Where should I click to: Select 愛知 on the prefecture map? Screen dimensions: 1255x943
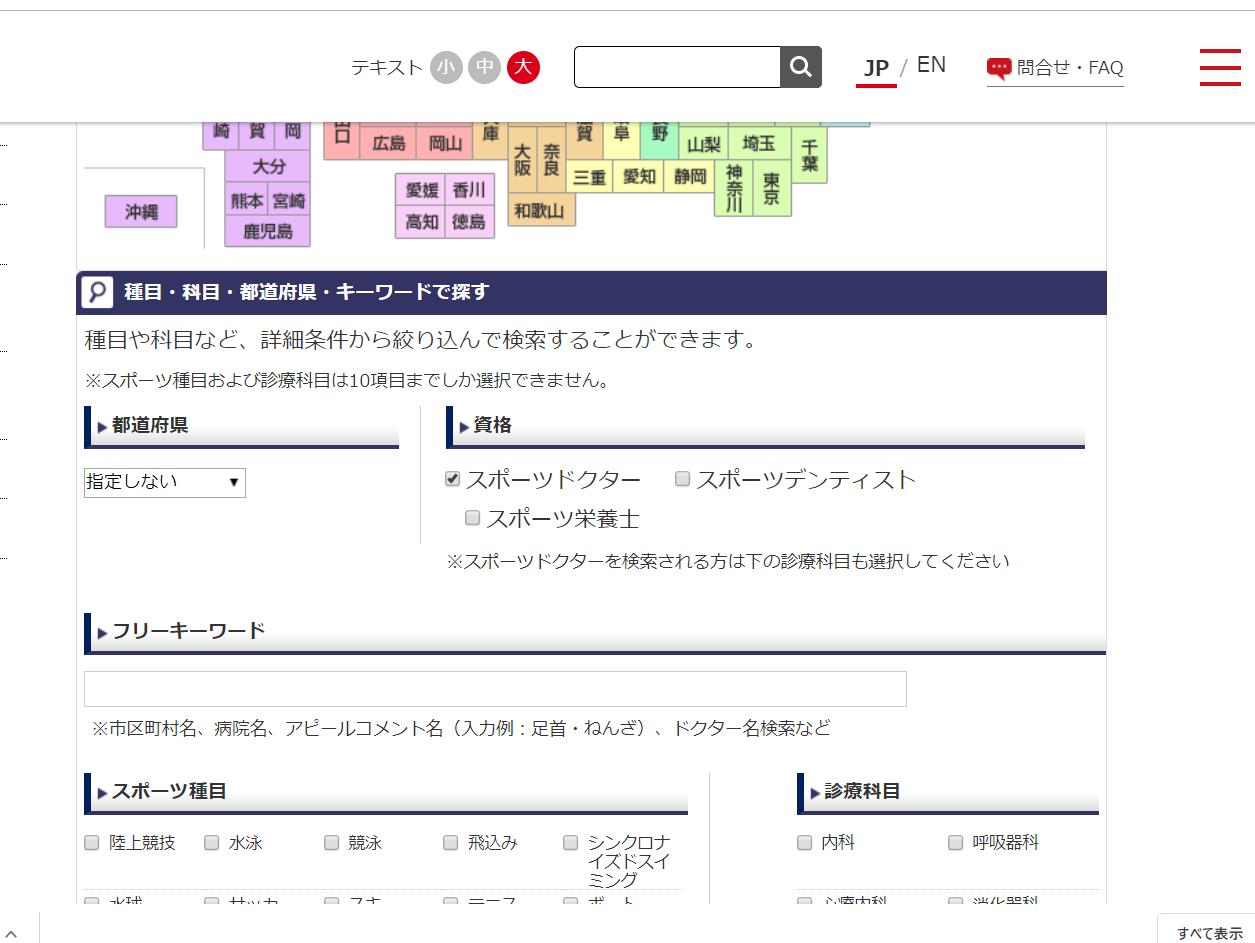click(x=639, y=176)
